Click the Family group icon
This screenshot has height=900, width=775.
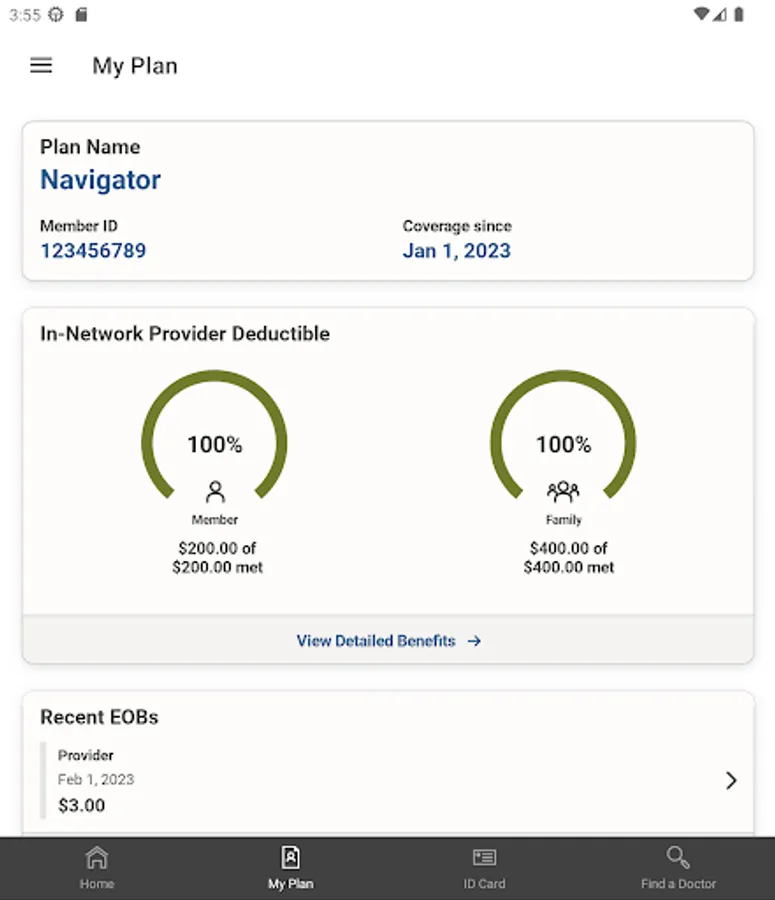[563, 492]
